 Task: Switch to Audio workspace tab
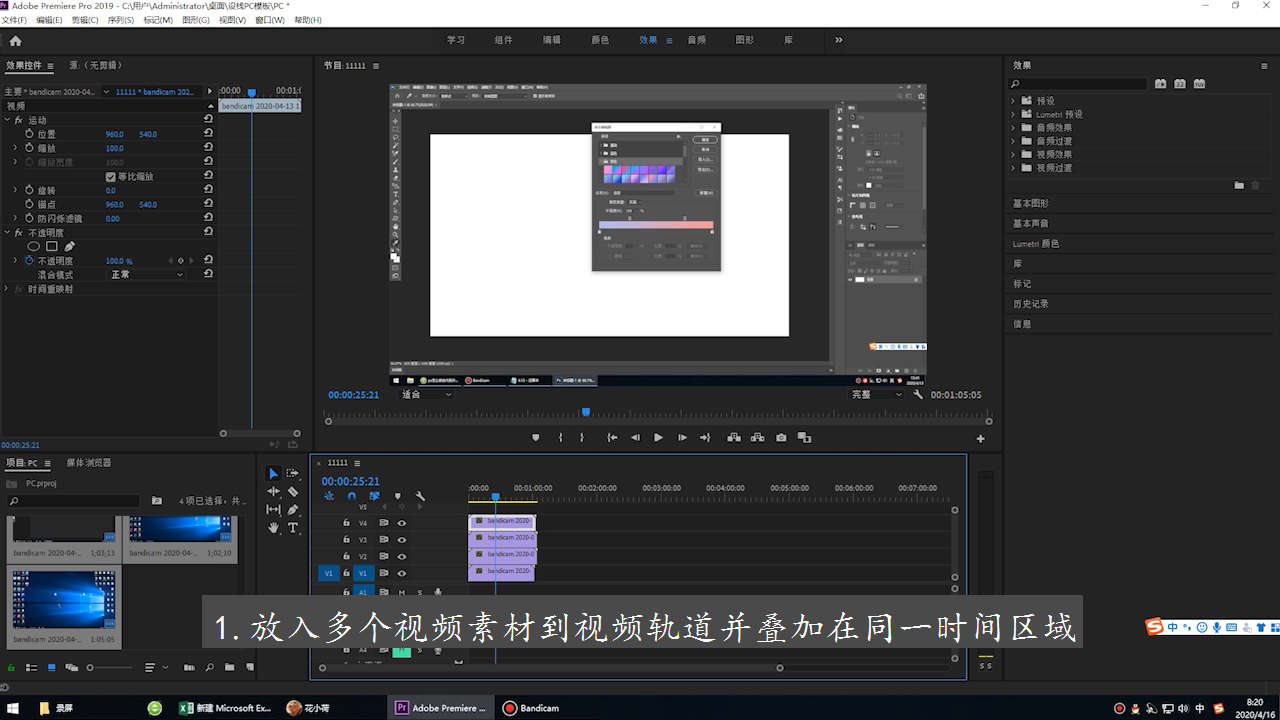pyautogui.click(x=696, y=40)
